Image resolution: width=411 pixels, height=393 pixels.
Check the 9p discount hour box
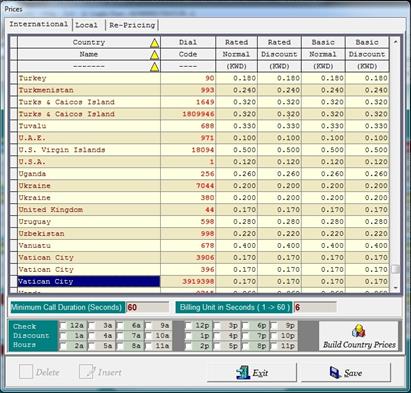274,325
